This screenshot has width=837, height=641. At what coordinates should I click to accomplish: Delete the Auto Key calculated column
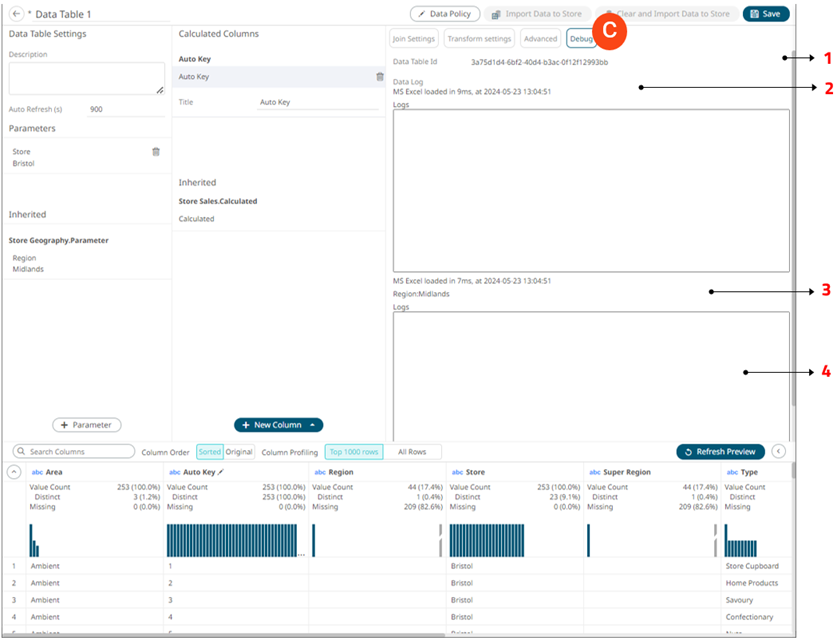point(379,77)
